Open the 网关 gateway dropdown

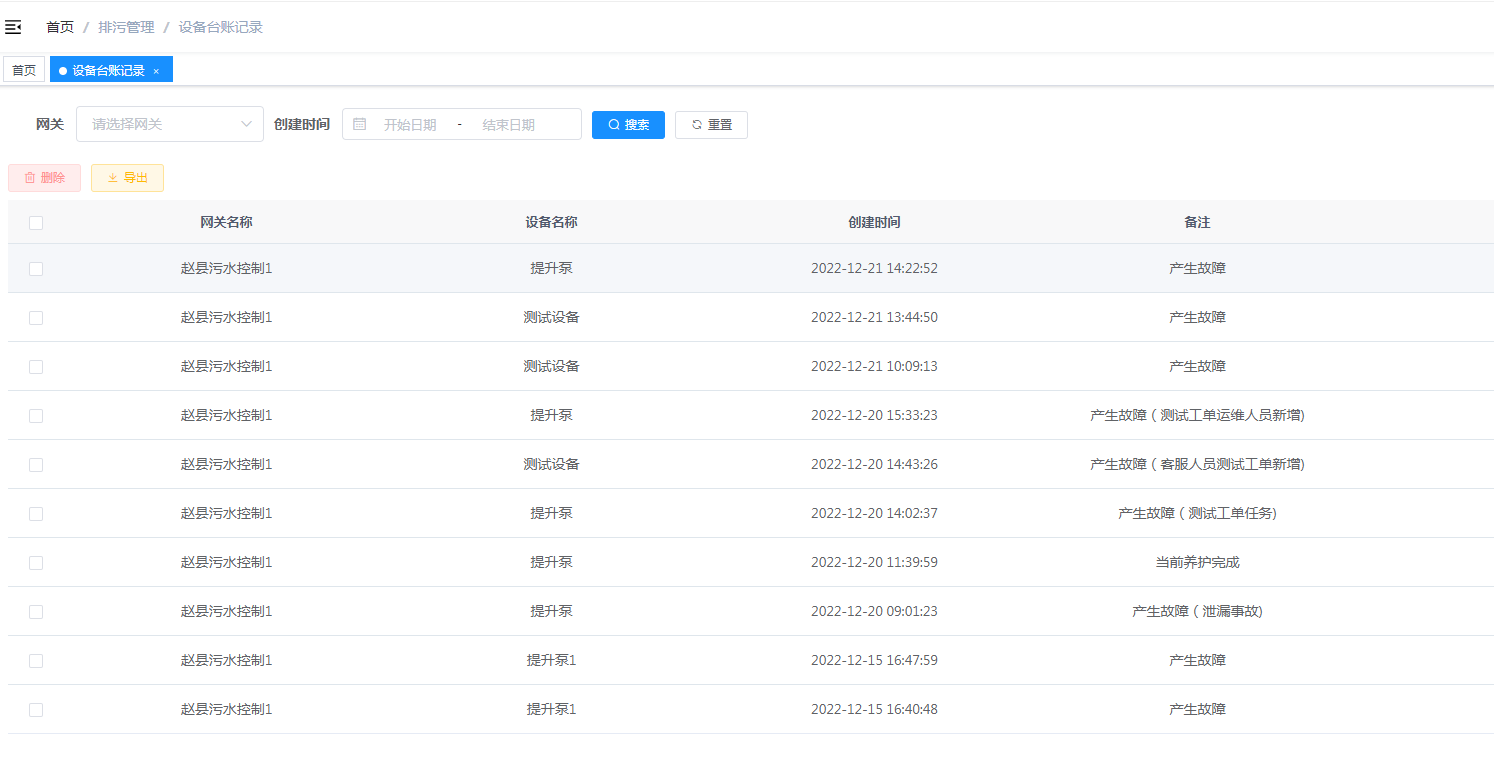click(160, 124)
